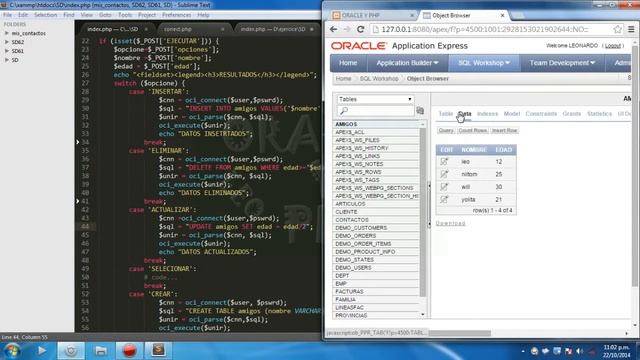Open the Indexes tab
Viewport: 640px width, 360px height.
[487, 113]
